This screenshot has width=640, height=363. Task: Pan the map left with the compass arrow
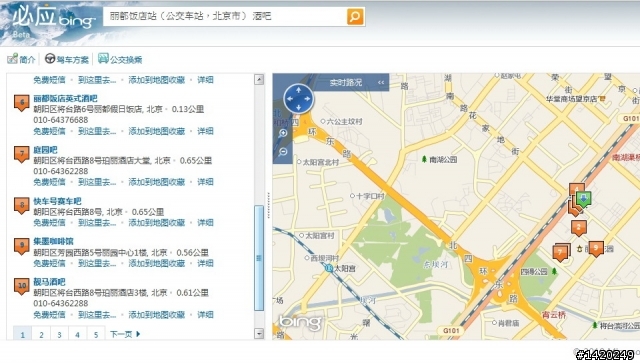point(290,99)
